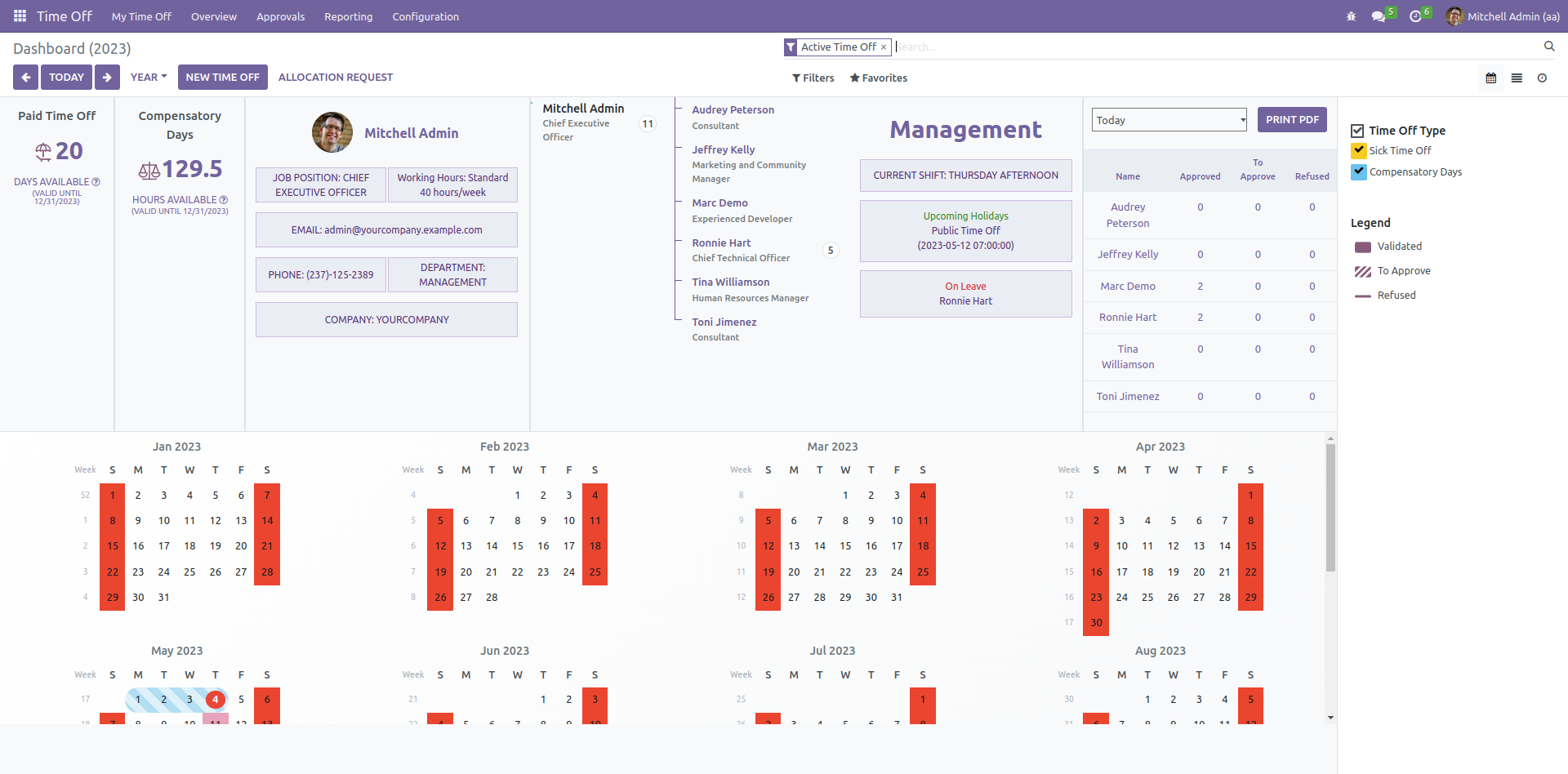Click the ALLOCATION REQUEST button
The image size is (1568, 774).
click(336, 78)
